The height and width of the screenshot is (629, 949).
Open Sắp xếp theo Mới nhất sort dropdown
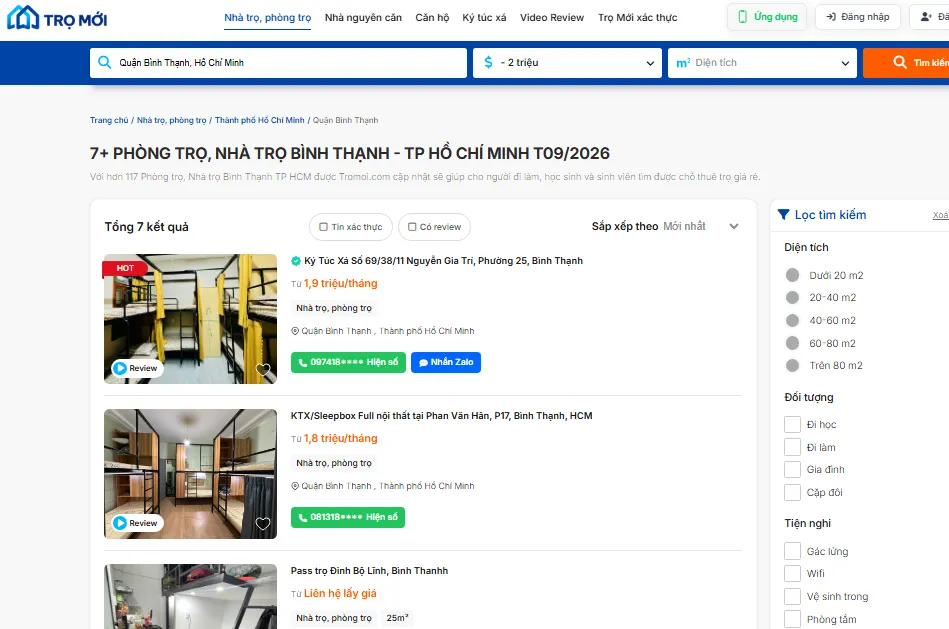click(x=665, y=226)
